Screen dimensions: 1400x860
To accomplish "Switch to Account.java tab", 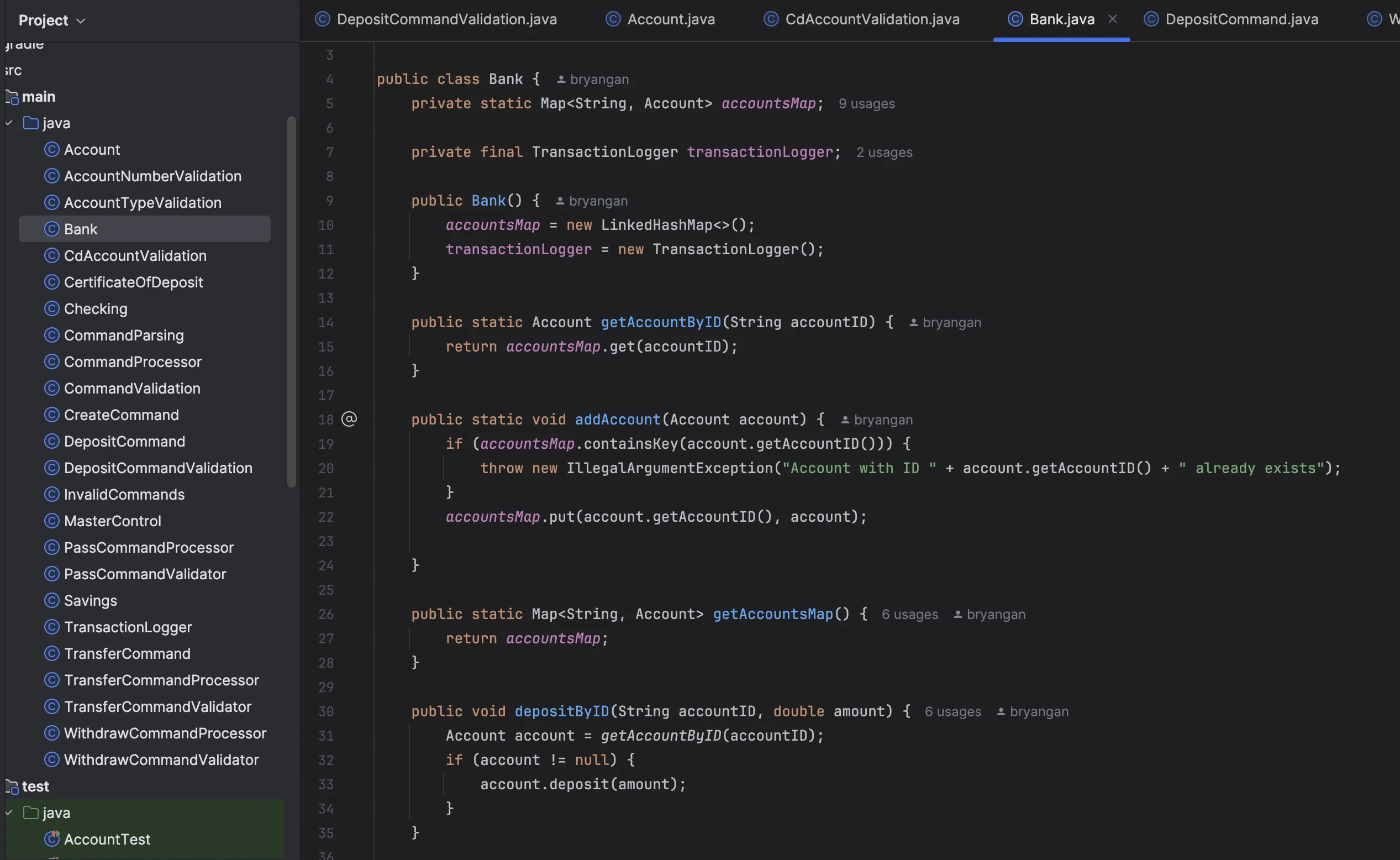I will point(670,19).
